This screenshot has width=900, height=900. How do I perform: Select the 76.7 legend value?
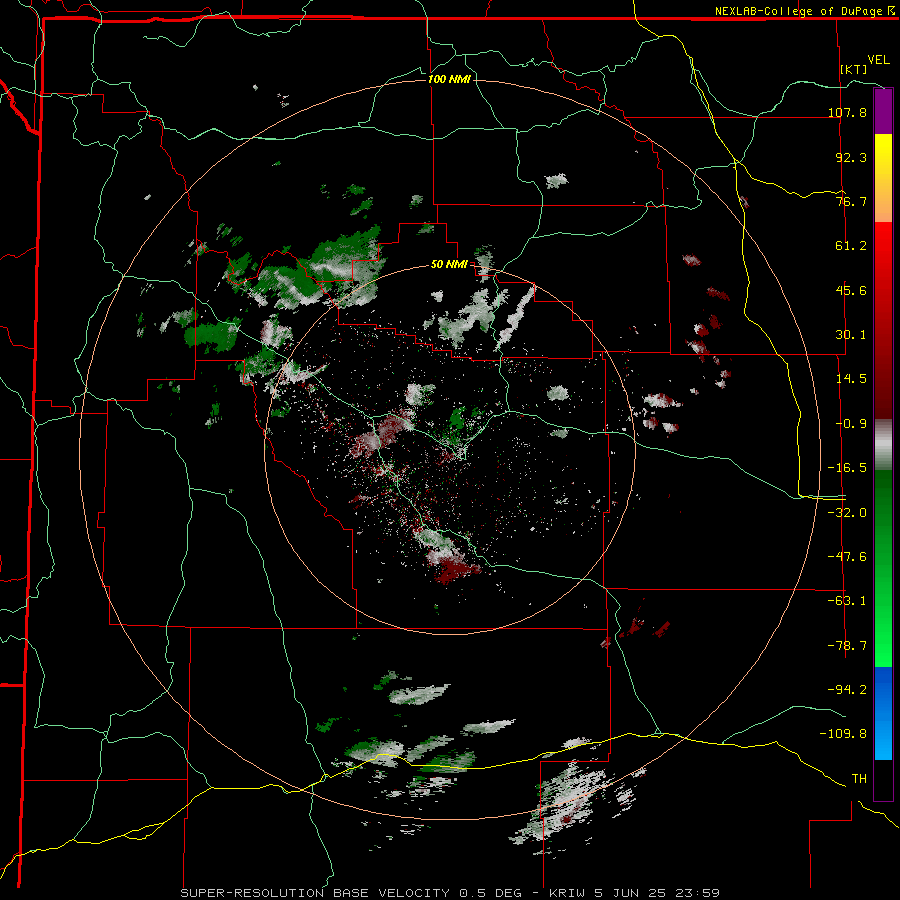[851, 201]
